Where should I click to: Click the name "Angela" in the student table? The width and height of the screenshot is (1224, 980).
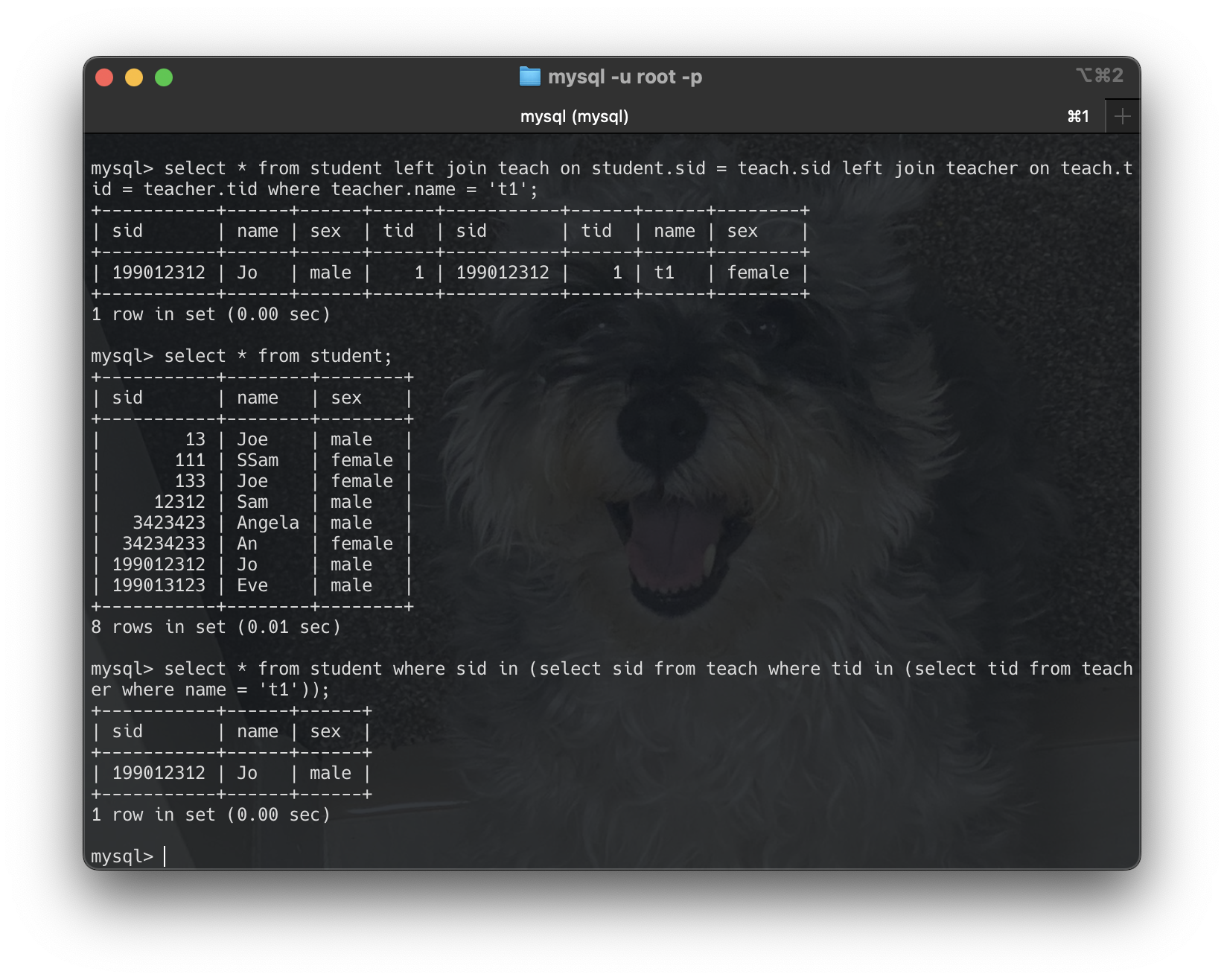[x=268, y=522]
